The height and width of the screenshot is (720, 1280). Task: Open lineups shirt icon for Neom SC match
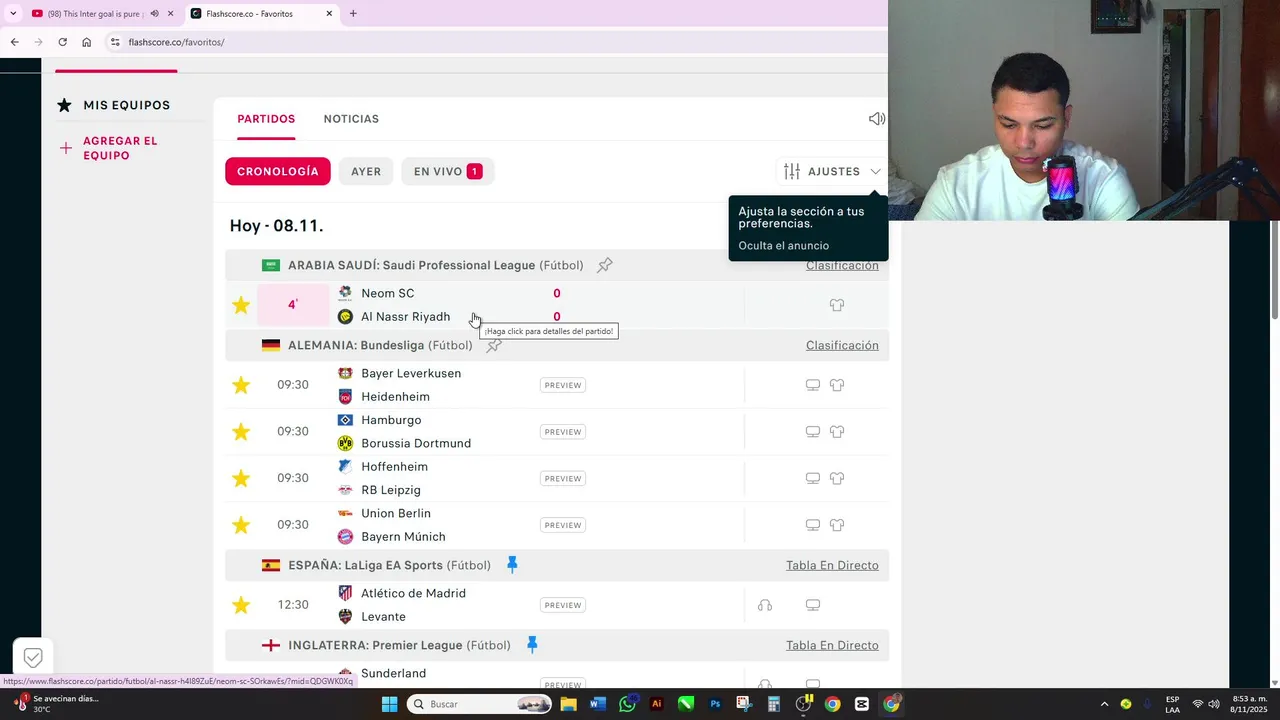pyautogui.click(x=837, y=305)
